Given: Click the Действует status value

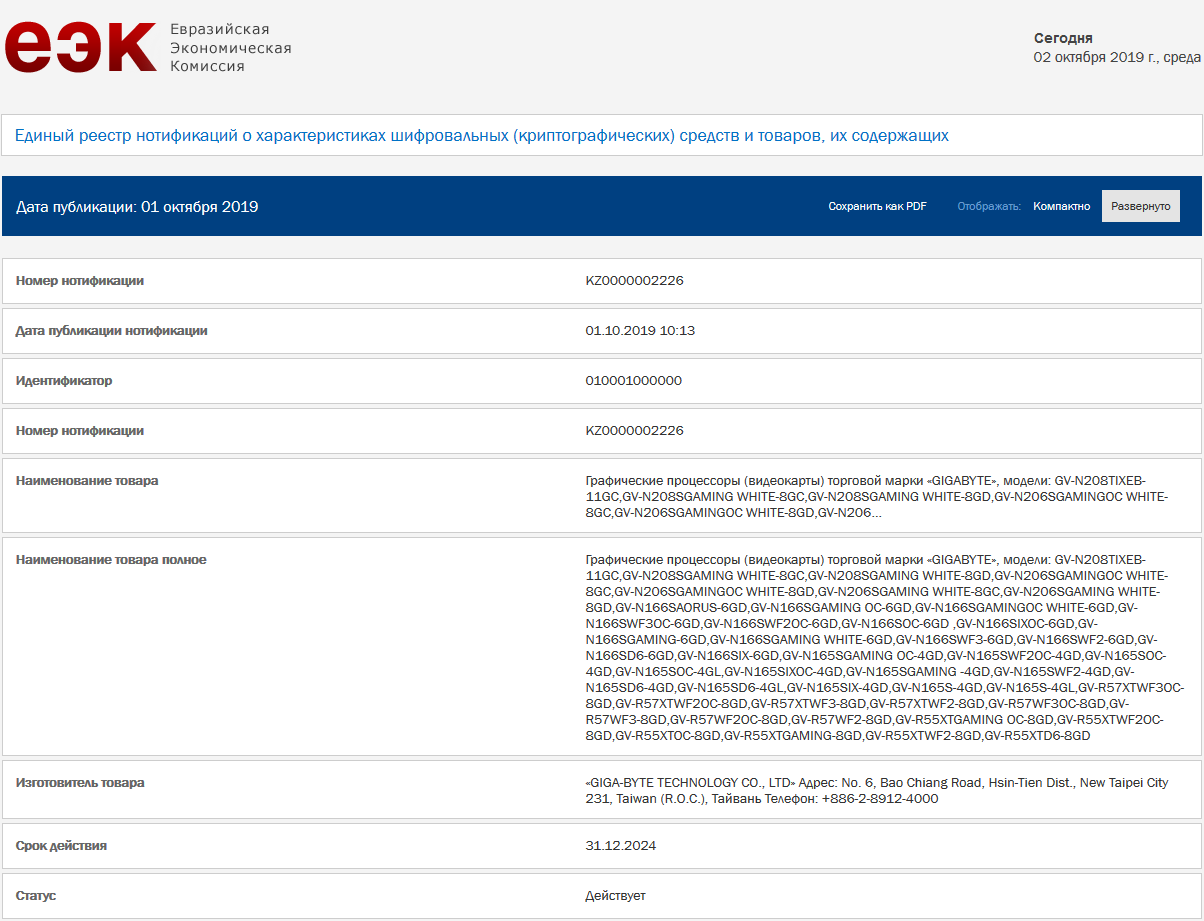Looking at the screenshot, I should pyautogui.click(x=615, y=896).
